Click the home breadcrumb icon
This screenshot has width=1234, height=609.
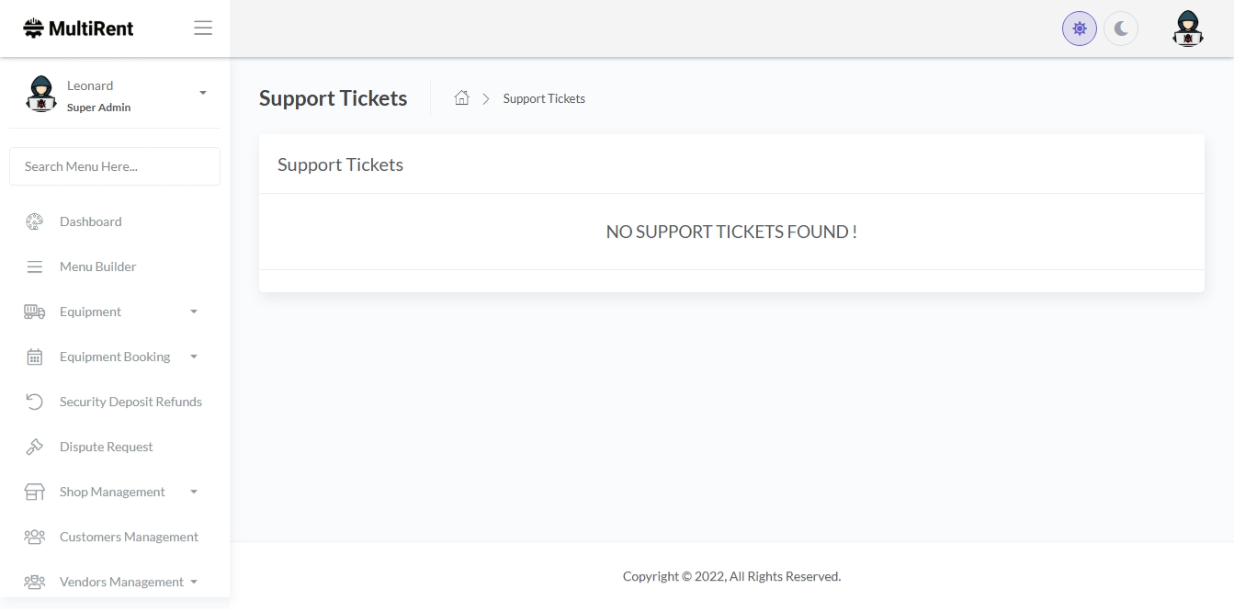tap(461, 98)
